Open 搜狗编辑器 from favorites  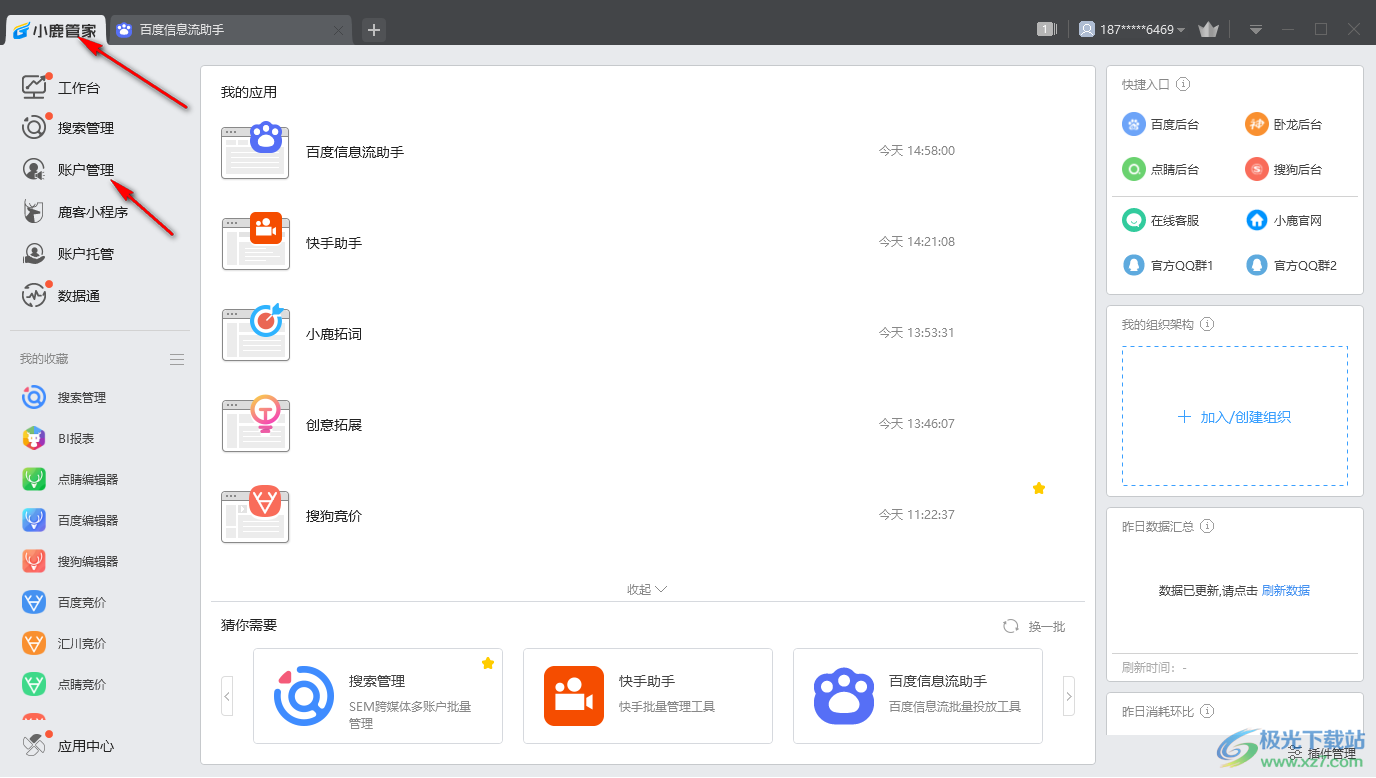pyautogui.click(x=71, y=561)
